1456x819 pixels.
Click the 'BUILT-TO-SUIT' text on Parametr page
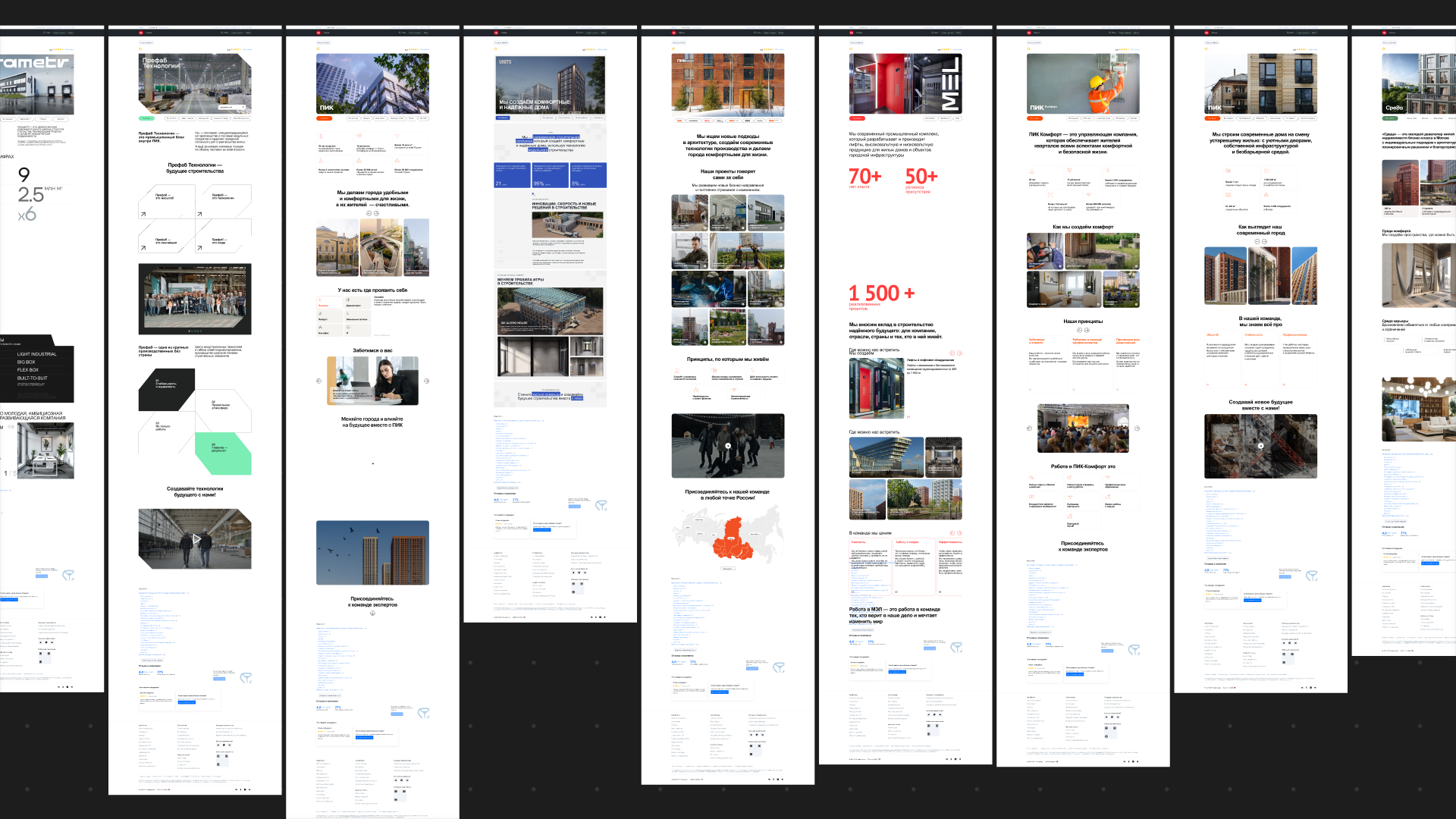(x=32, y=378)
